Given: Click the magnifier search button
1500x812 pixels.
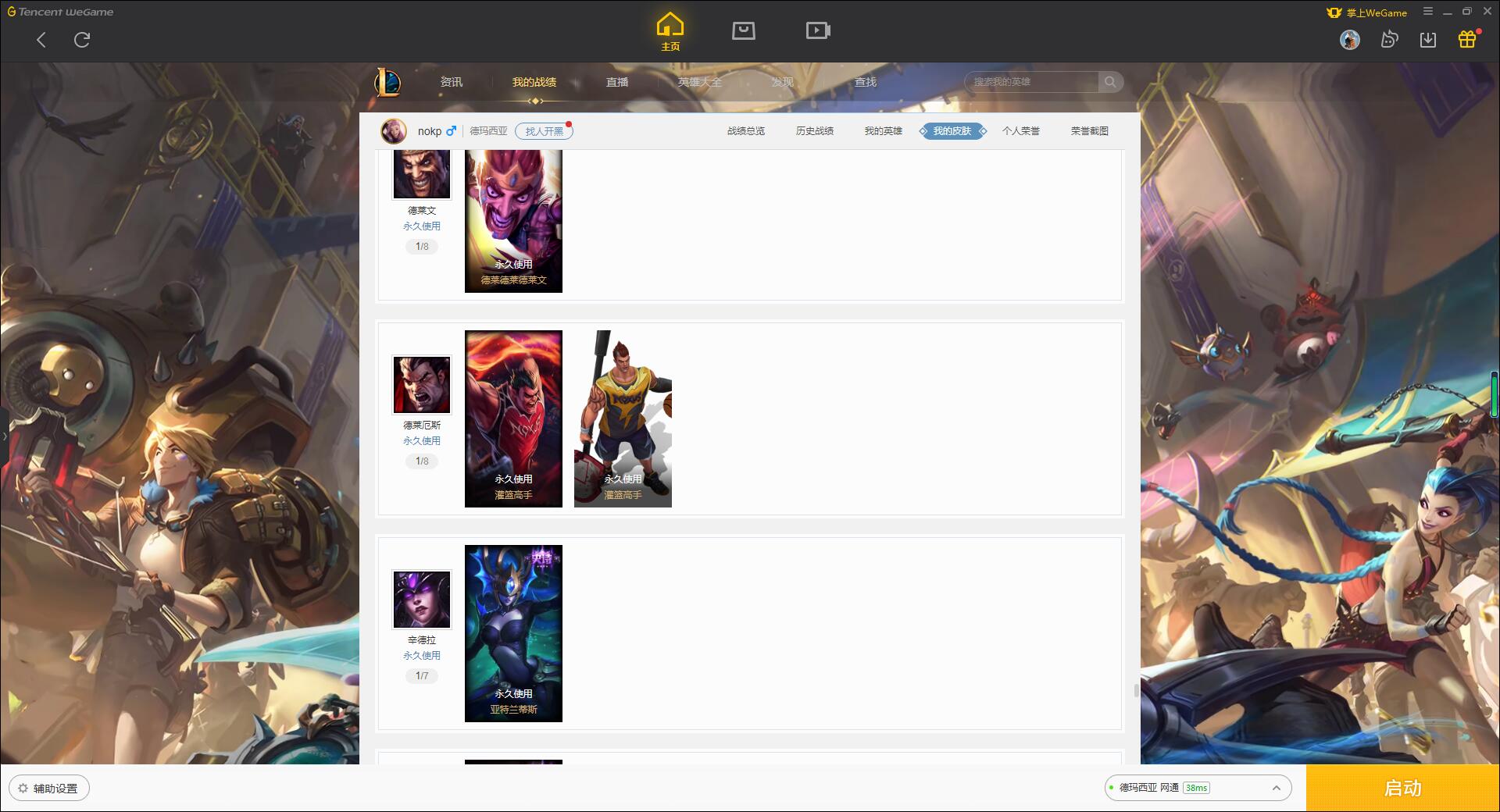Looking at the screenshot, I should (x=1110, y=82).
